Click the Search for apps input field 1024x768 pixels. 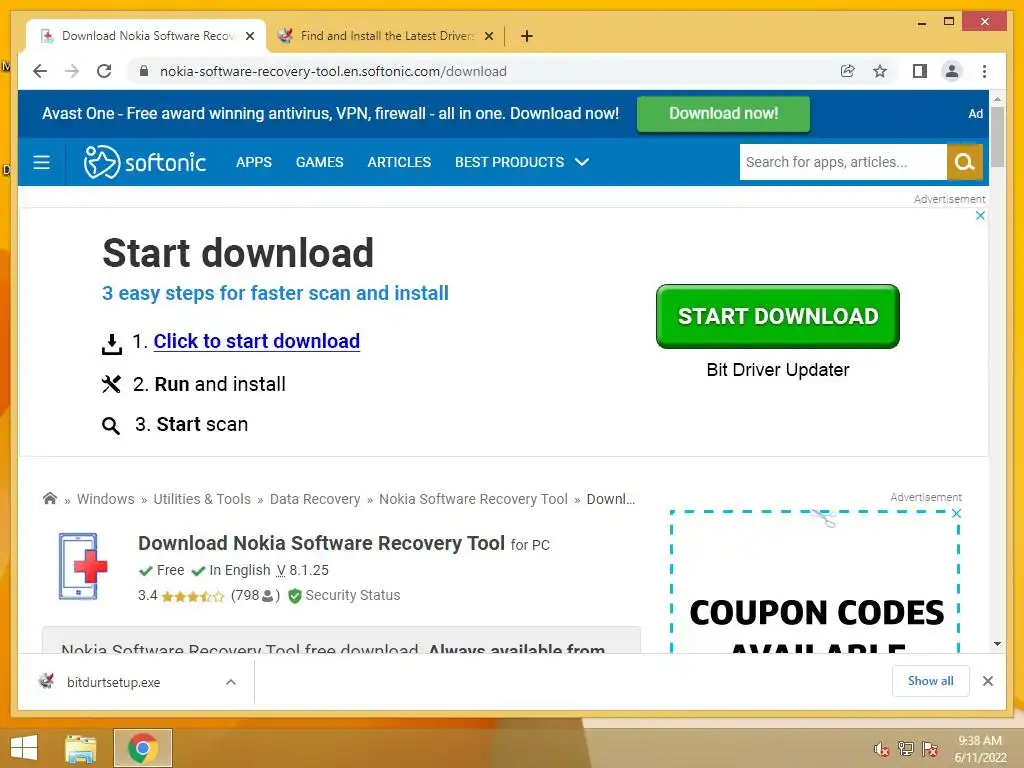pyautogui.click(x=843, y=162)
